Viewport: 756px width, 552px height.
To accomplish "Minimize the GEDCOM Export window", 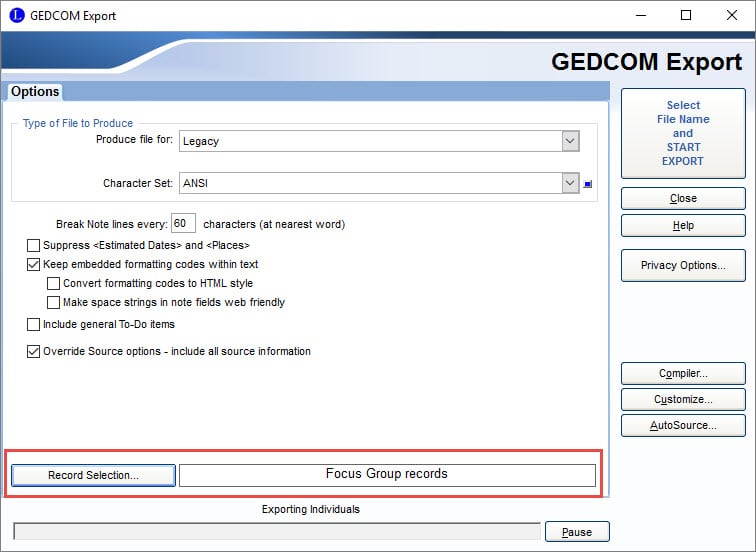I will [641, 15].
